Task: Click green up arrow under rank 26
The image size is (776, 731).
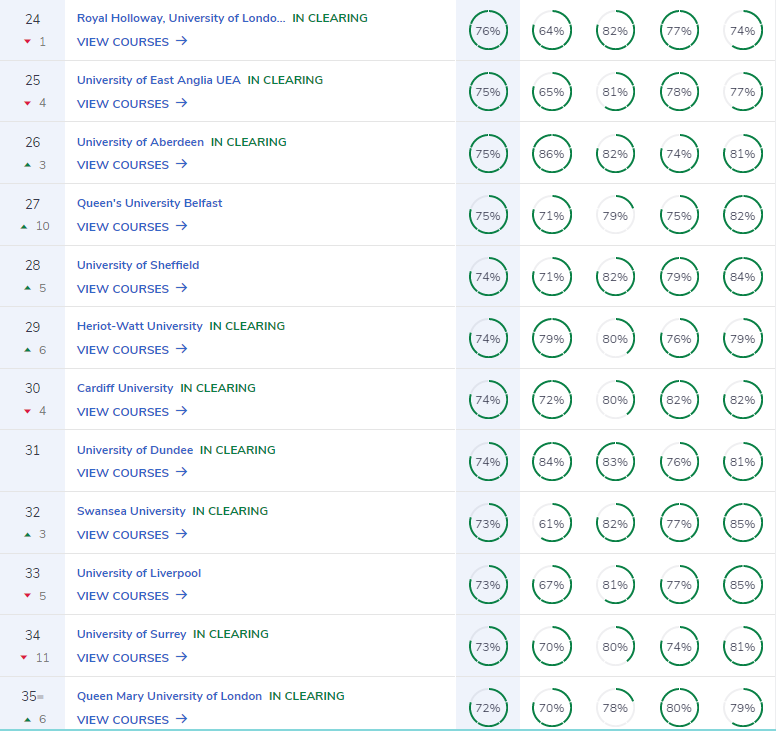Action: (28, 165)
